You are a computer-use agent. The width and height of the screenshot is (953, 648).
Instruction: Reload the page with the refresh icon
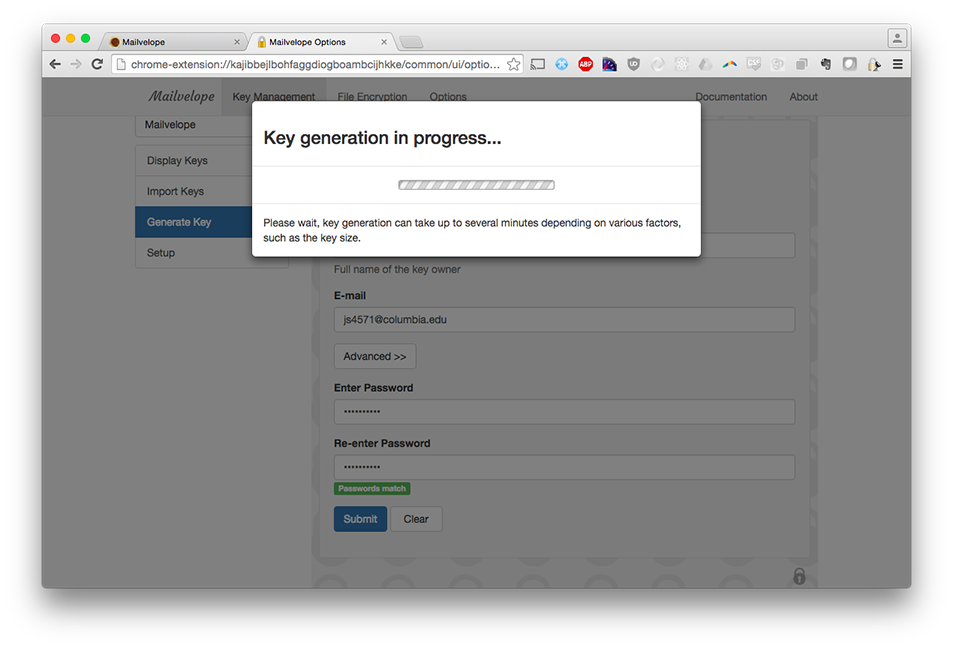point(97,64)
